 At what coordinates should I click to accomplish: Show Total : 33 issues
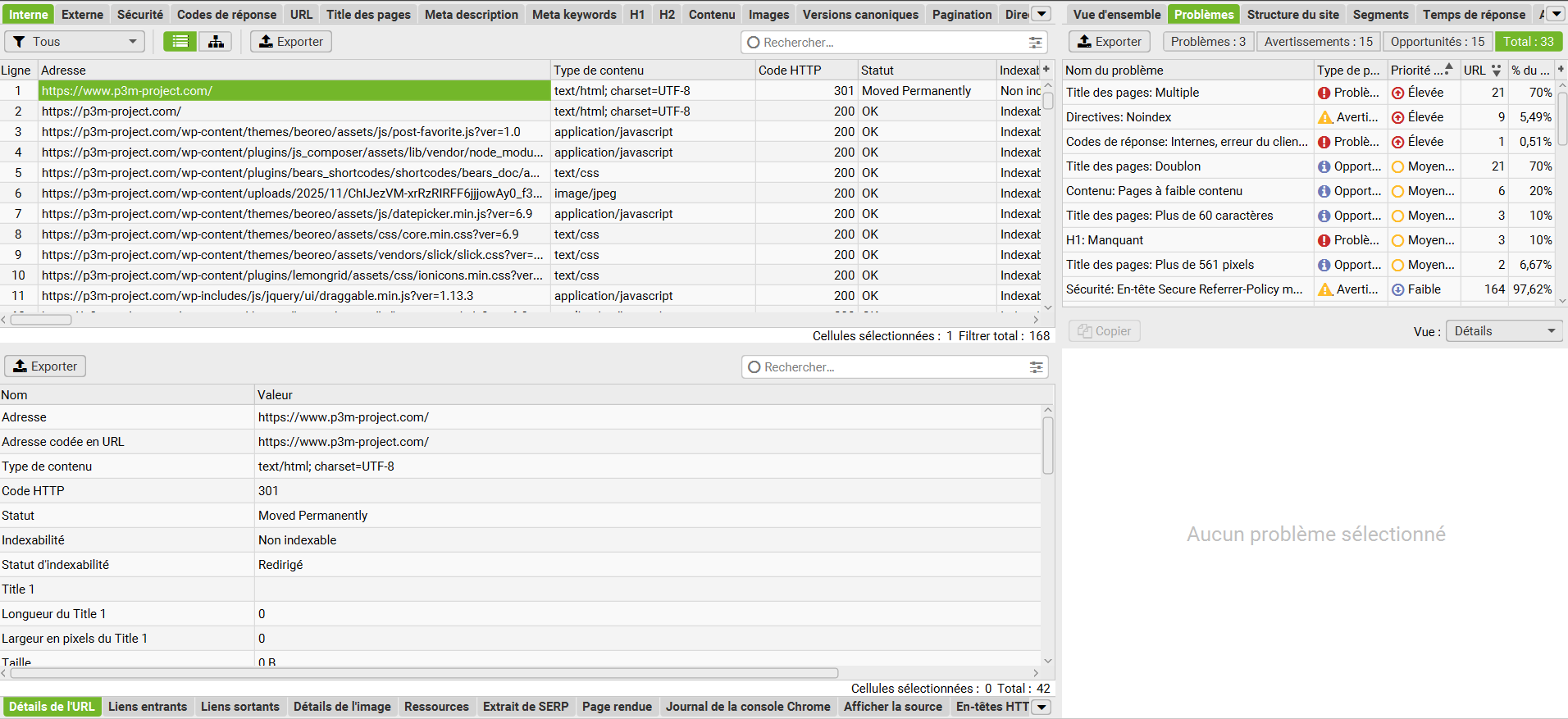click(1529, 42)
